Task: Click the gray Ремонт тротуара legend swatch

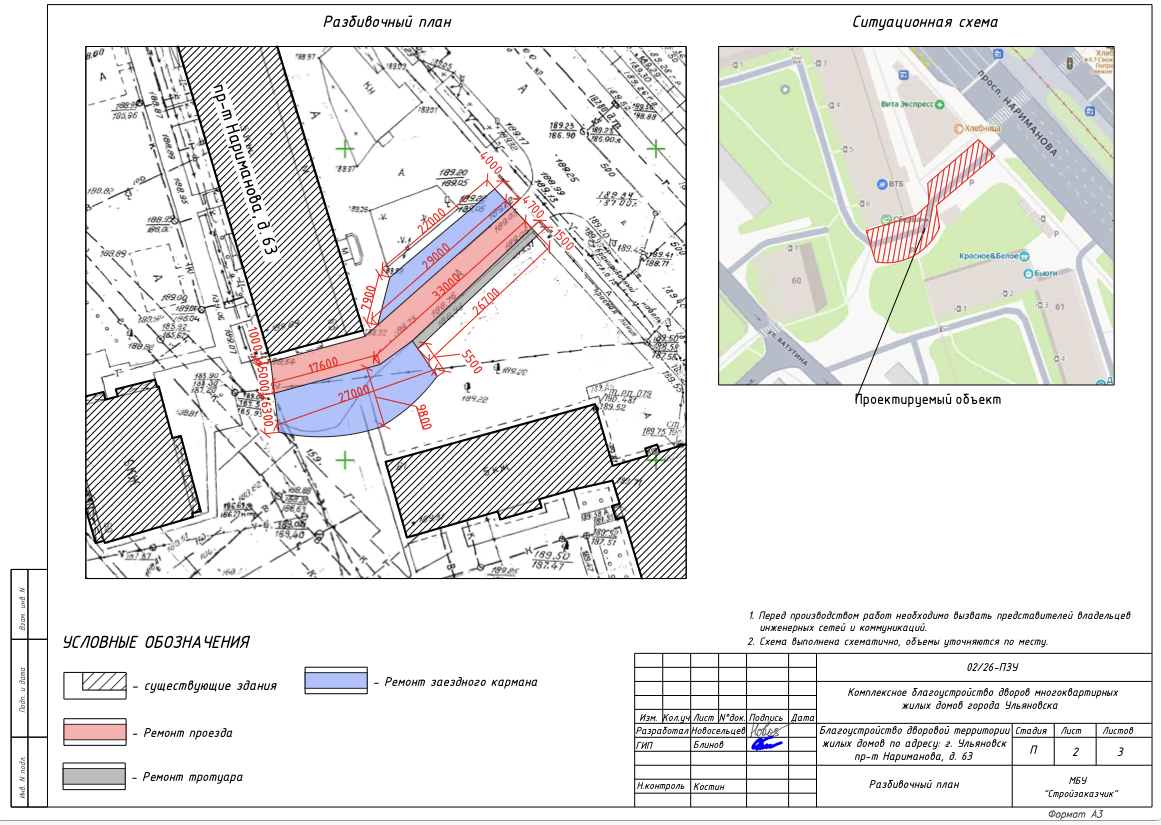Action: (95, 776)
